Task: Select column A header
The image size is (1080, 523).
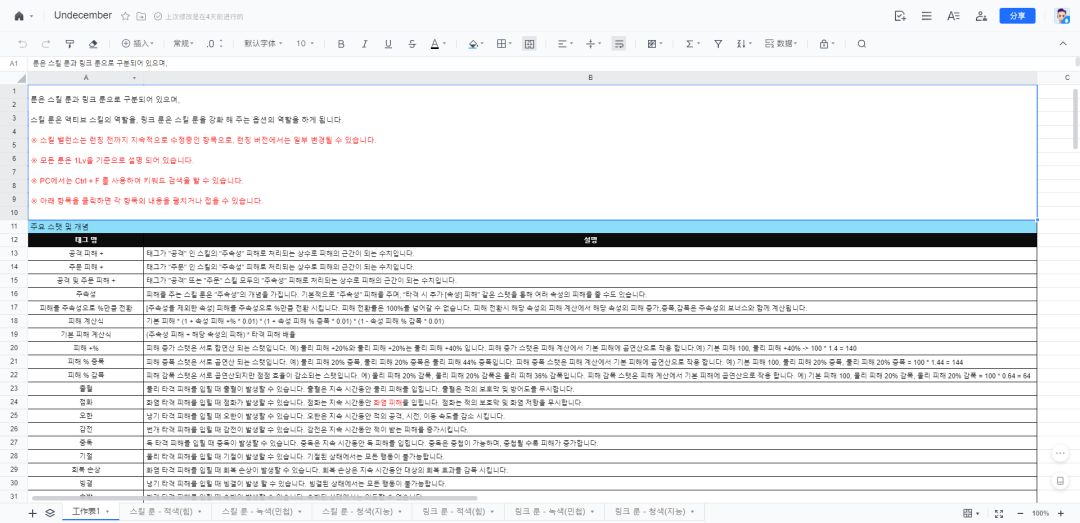Action: point(85,78)
